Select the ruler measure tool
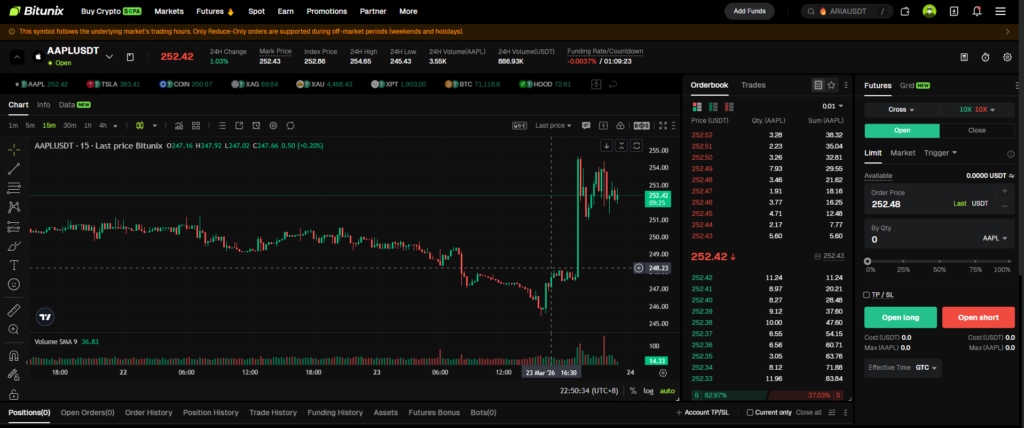Image resolution: width=1024 pixels, height=428 pixels. [14, 310]
